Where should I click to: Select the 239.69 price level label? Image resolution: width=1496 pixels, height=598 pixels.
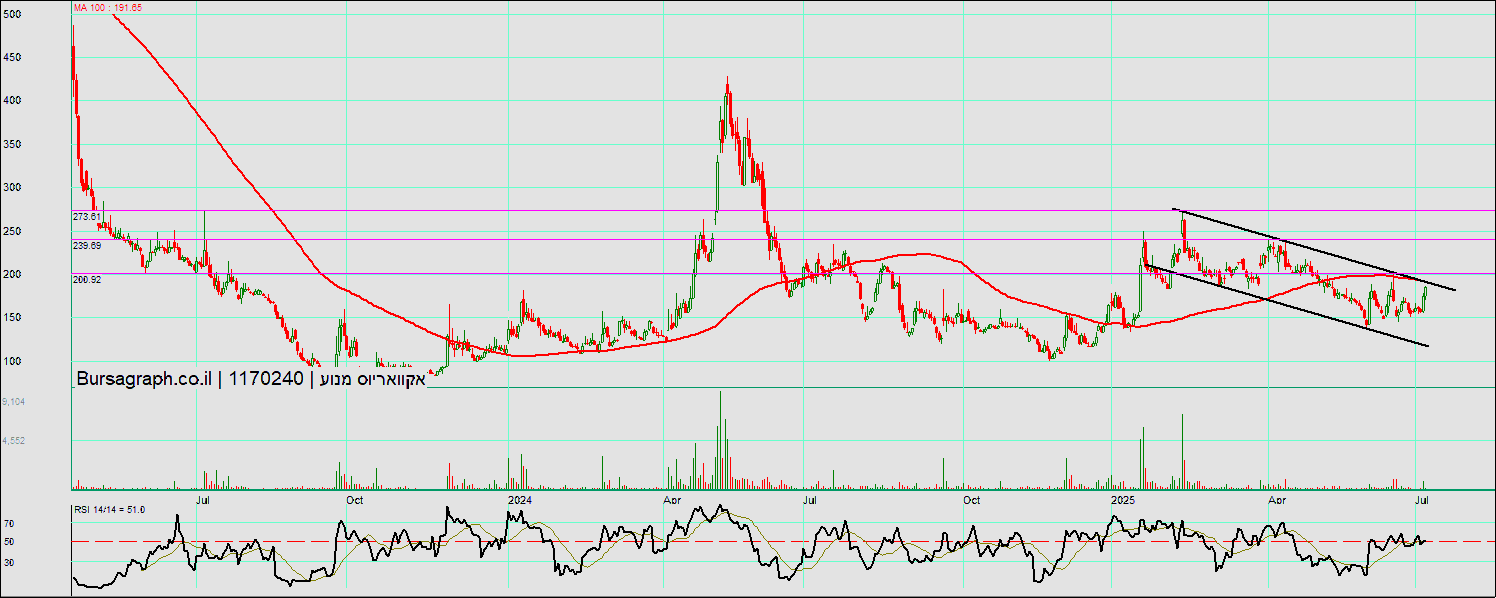pyautogui.click(x=87, y=245)
